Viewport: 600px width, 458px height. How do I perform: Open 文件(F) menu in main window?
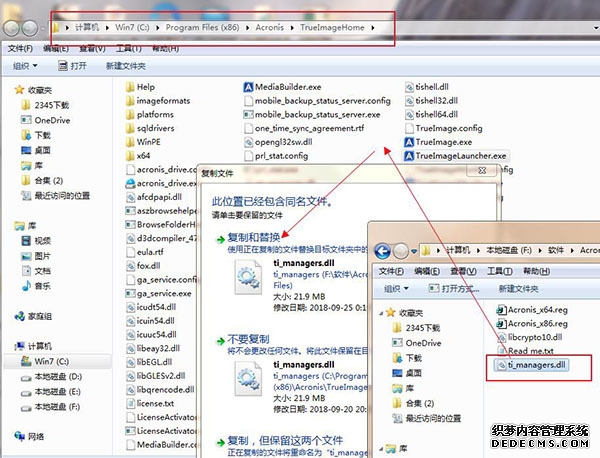(x=21, y=48)
